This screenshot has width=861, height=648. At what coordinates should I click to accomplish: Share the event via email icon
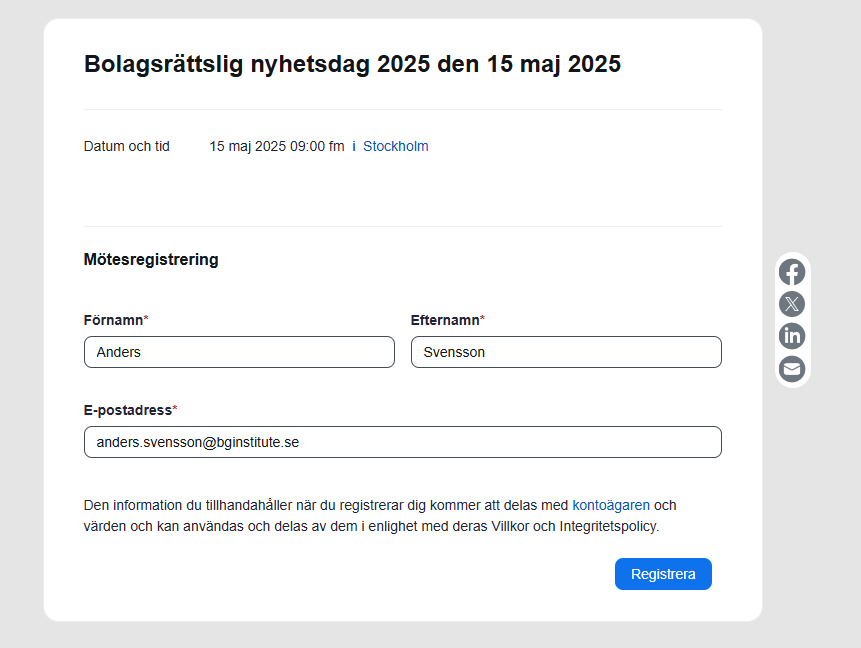792,368
